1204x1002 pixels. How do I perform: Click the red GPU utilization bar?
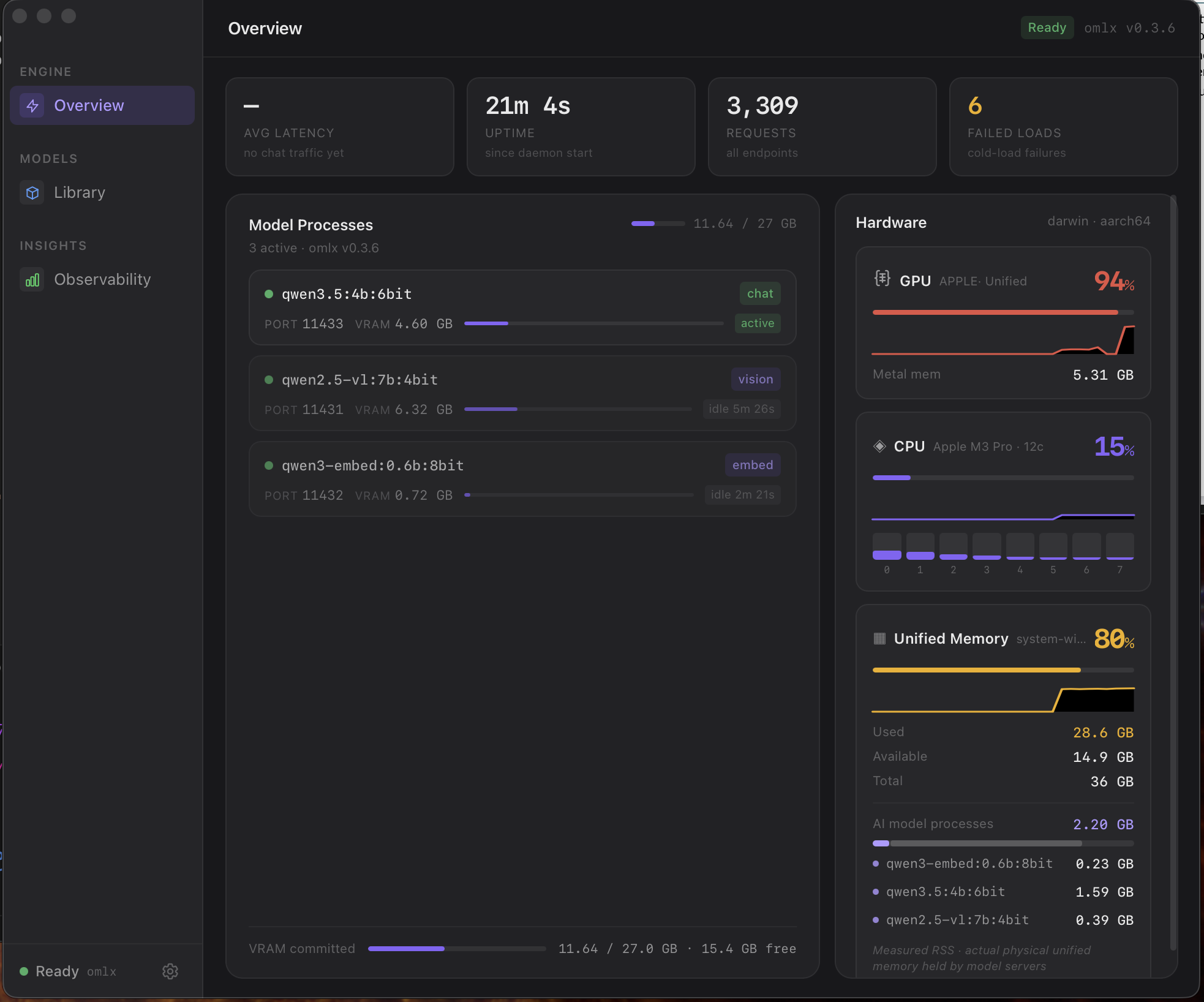click(1003, 312)
